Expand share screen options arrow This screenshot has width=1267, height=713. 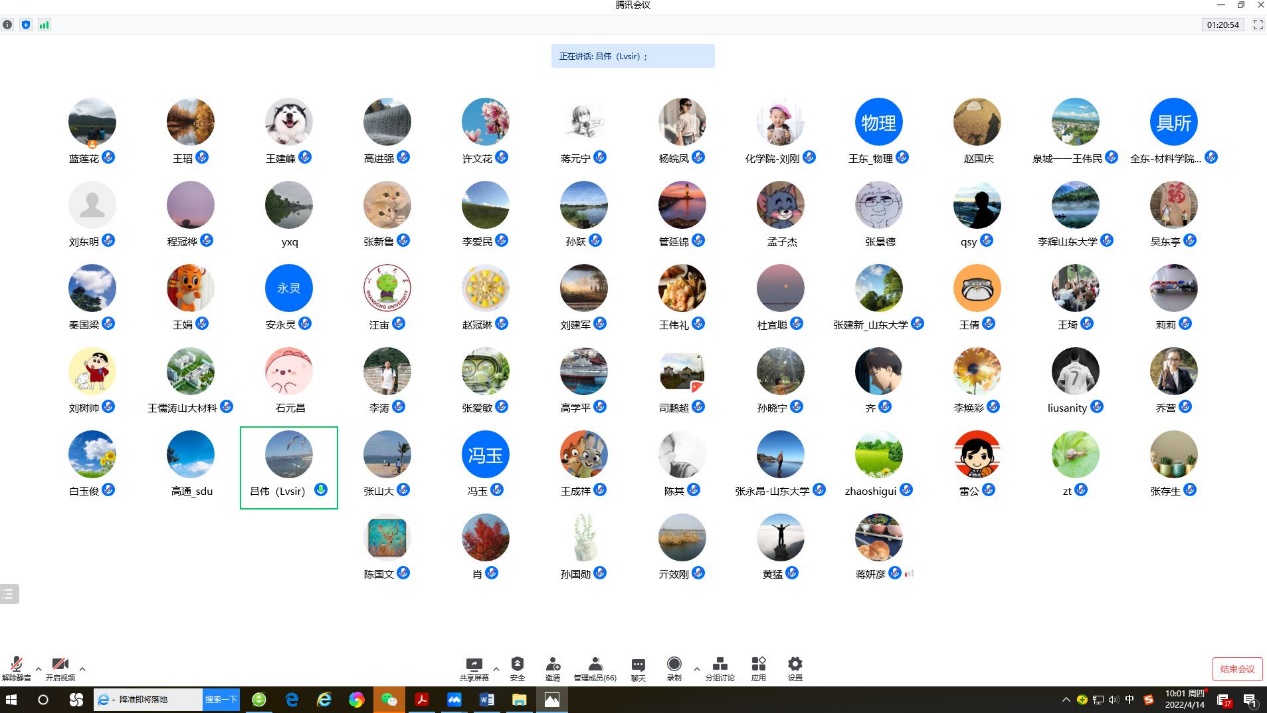pos(496,668)
